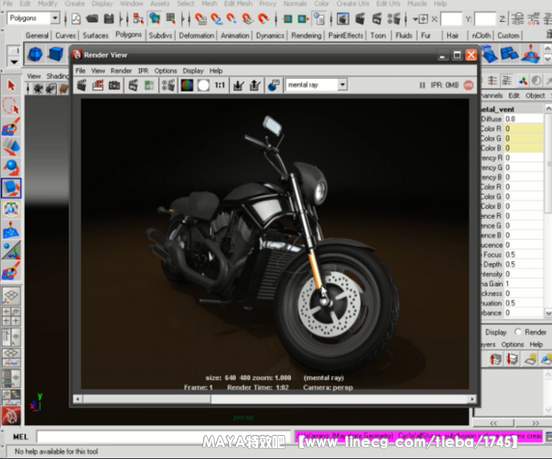This screenshot has height=459, width=552.
Task: Toggle 1:1 real size display
Action: click(220, 85)
